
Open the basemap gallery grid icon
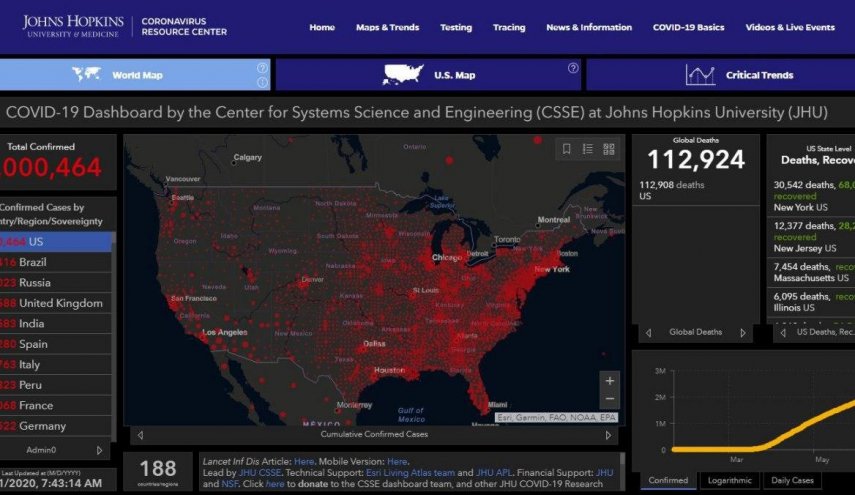609,149
